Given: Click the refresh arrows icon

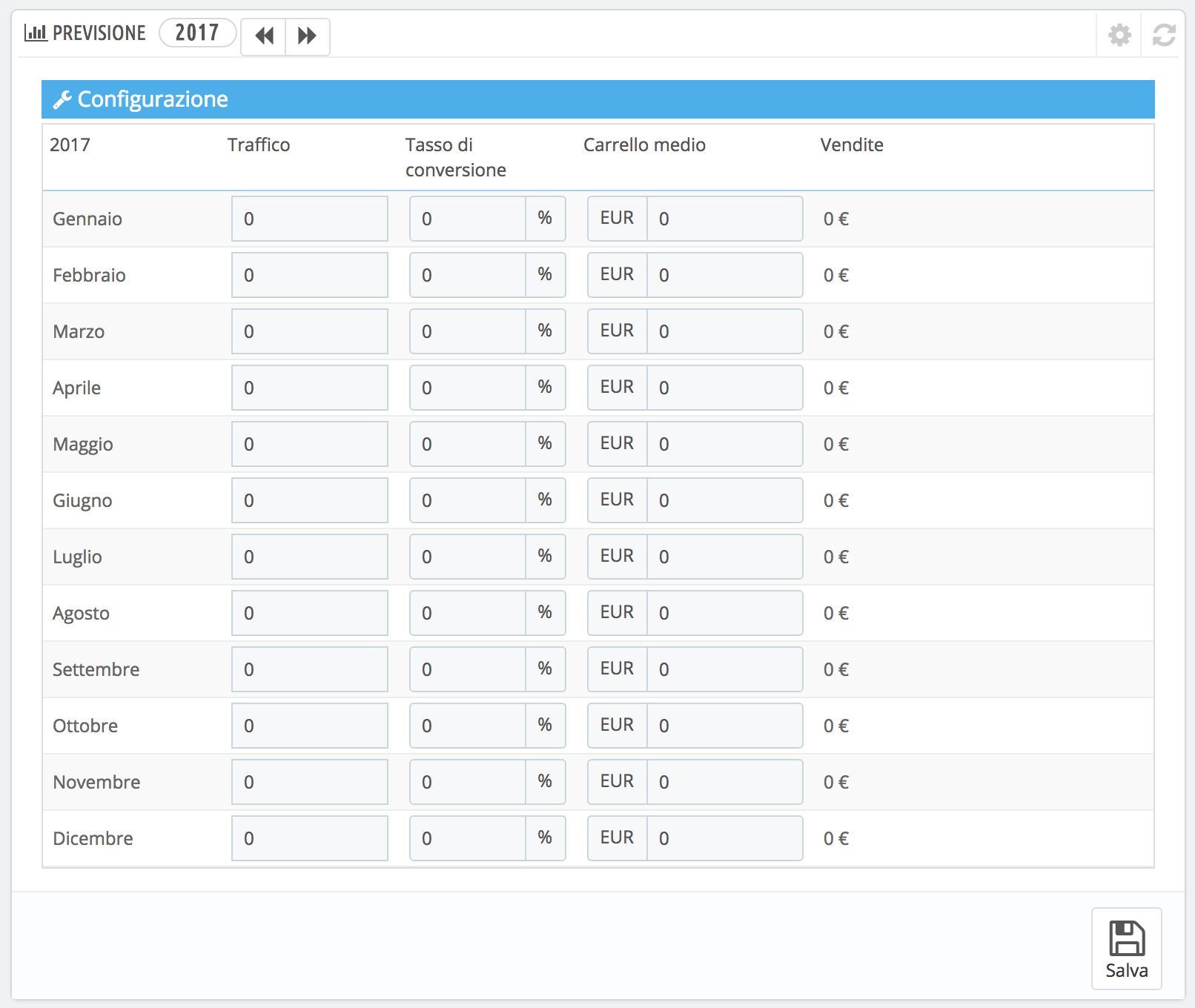Looking at the screenshot, I should coord(1164,35).
